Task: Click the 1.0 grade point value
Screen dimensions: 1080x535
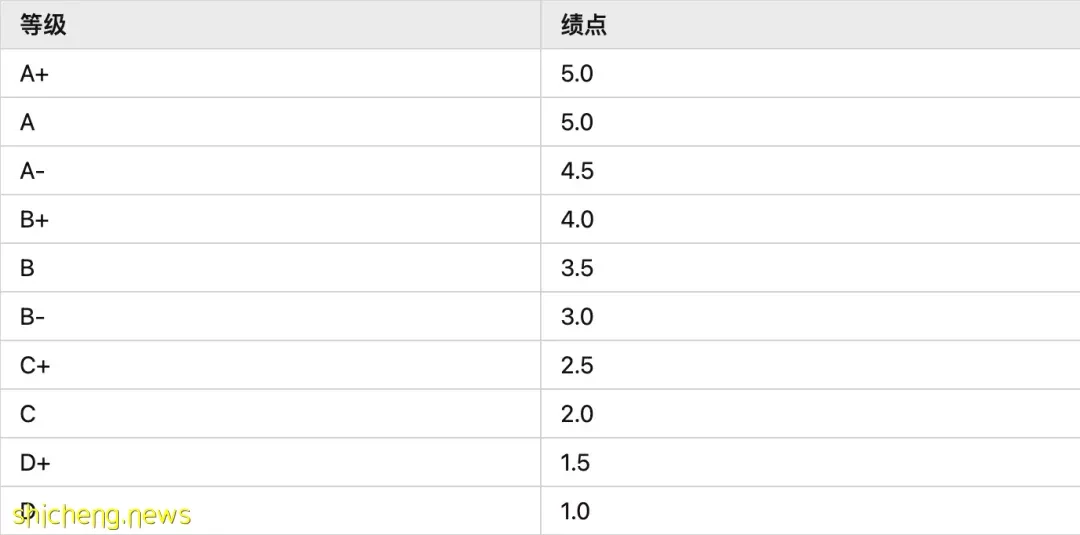Action: (576, 512)
